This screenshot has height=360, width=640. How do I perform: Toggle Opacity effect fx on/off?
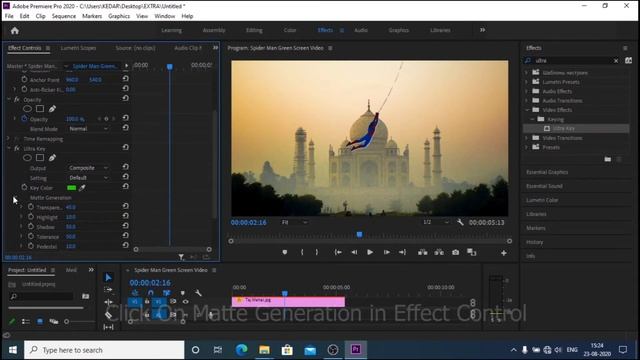click(17, 100)
